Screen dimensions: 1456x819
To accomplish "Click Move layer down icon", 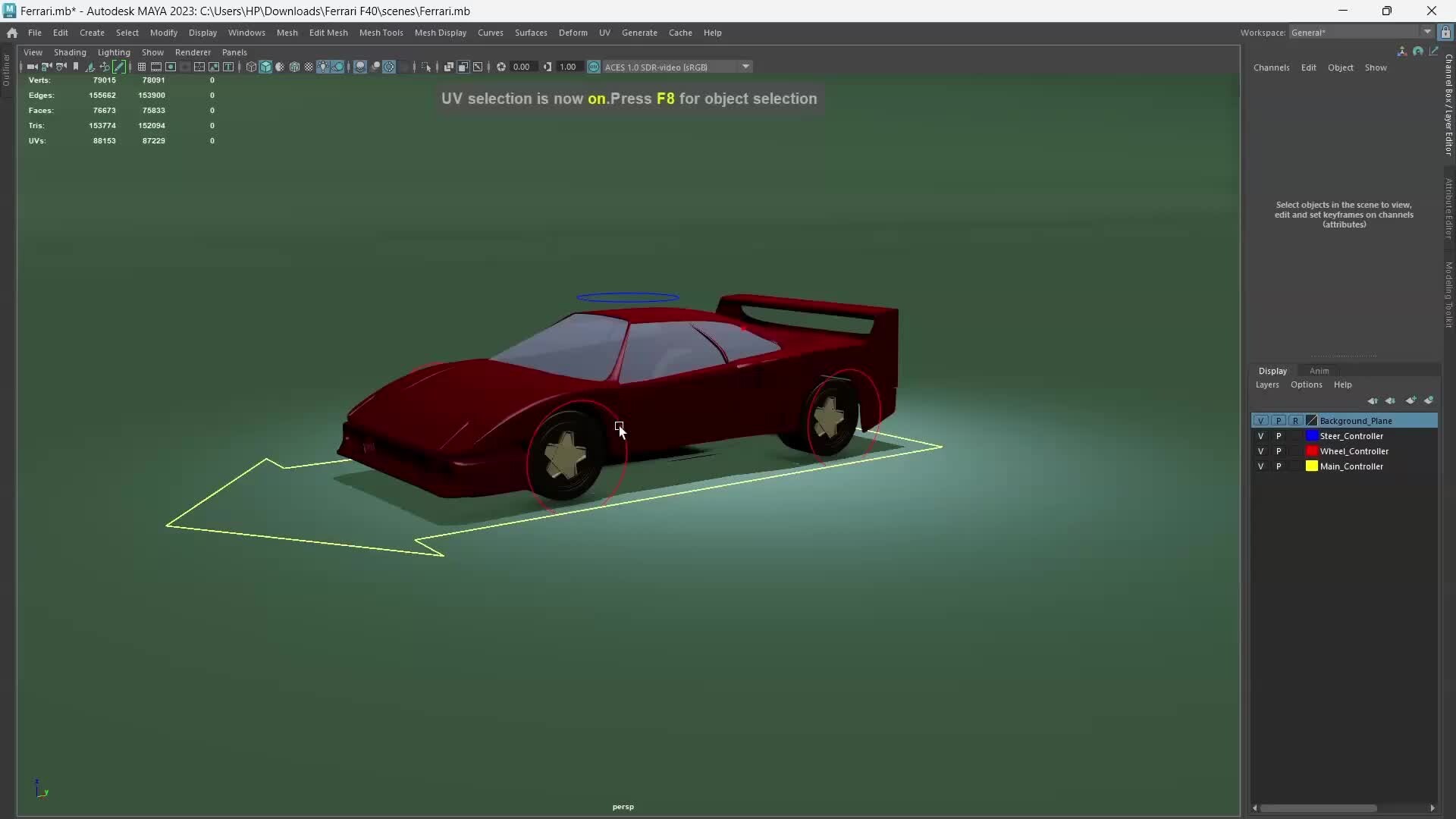I will 1390,400.
